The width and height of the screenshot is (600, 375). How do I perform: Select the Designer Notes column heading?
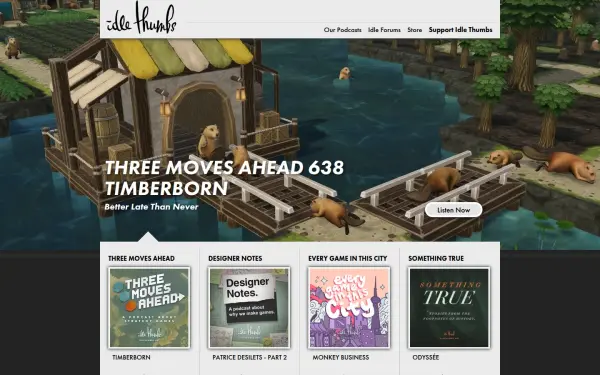(235, 259)
